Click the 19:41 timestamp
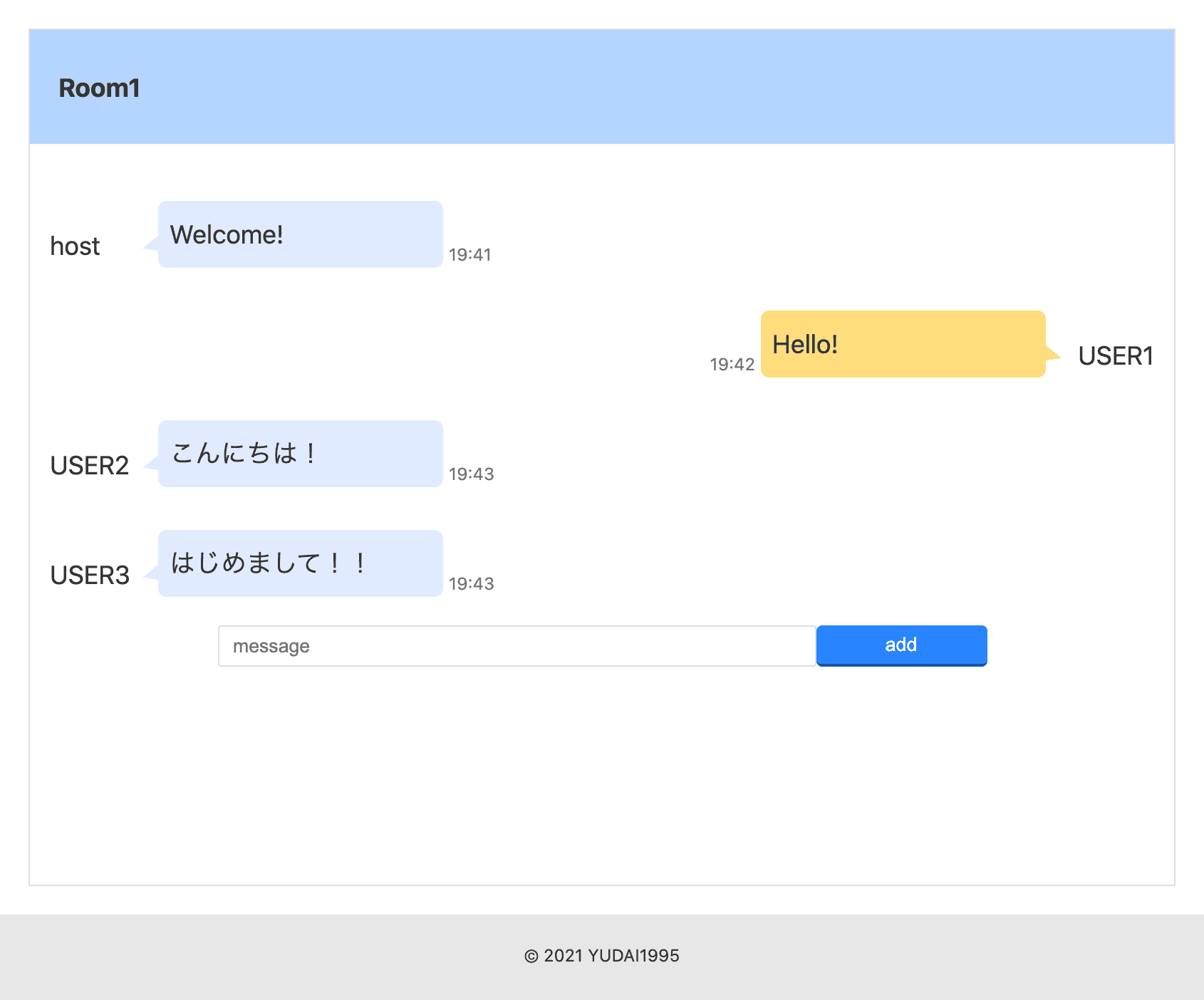The width and height of the screenshot is (1204, 1000). click(469, 255)
